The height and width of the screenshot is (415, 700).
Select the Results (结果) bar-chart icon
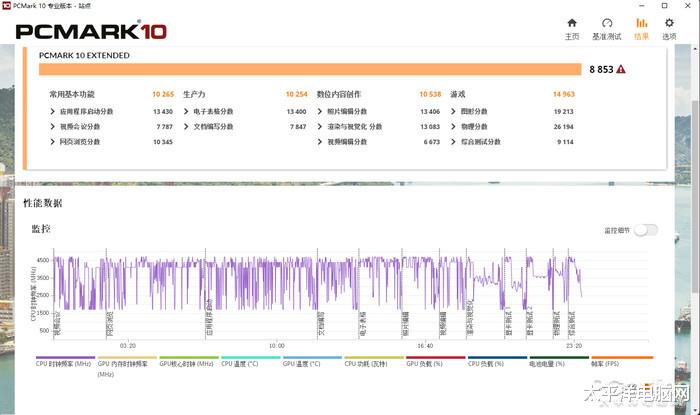point(642,23)
